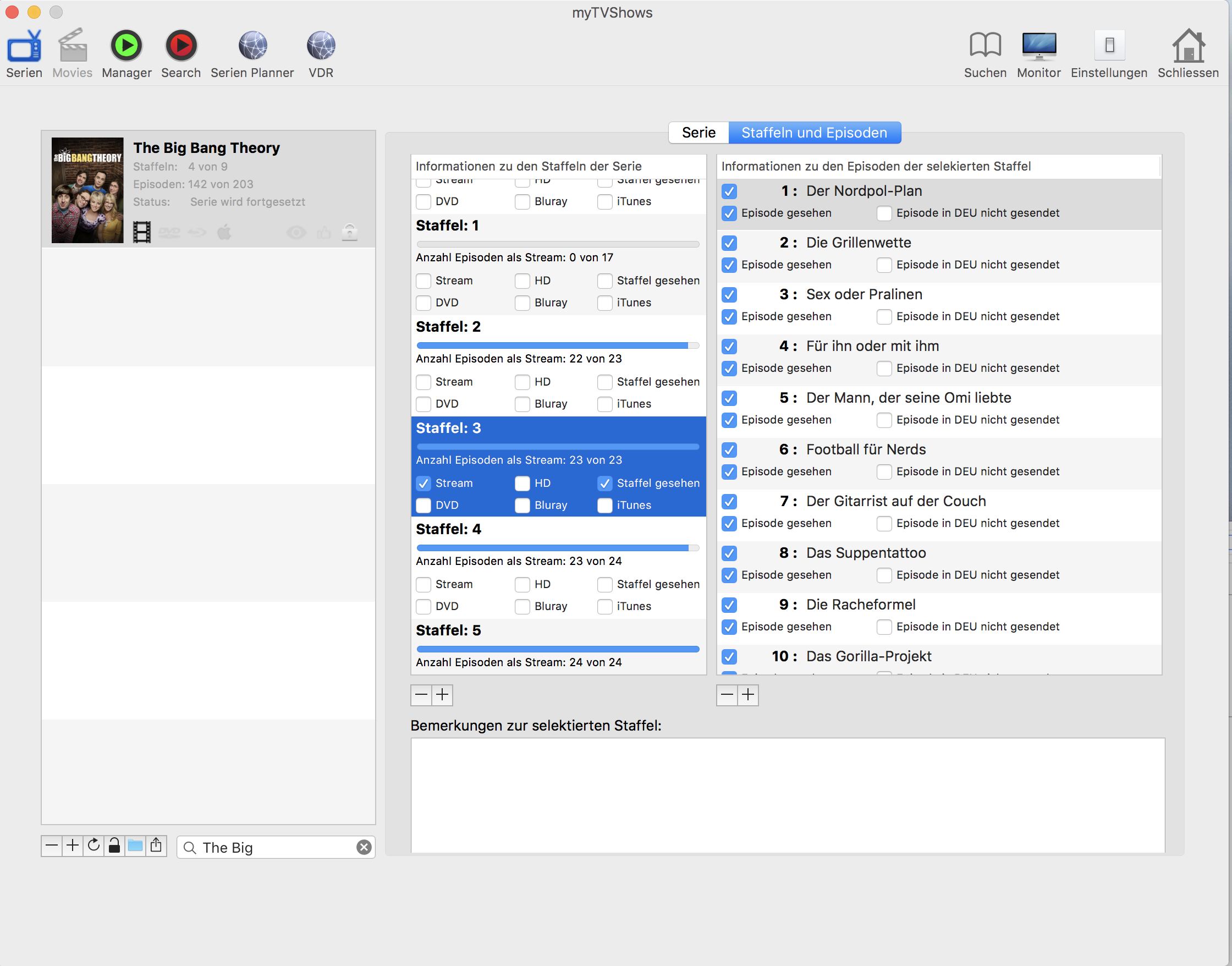
Task: Check 'Episode in DEU nicht gesendet' for Die Grillenwette
Action: [x=884, y=265]
